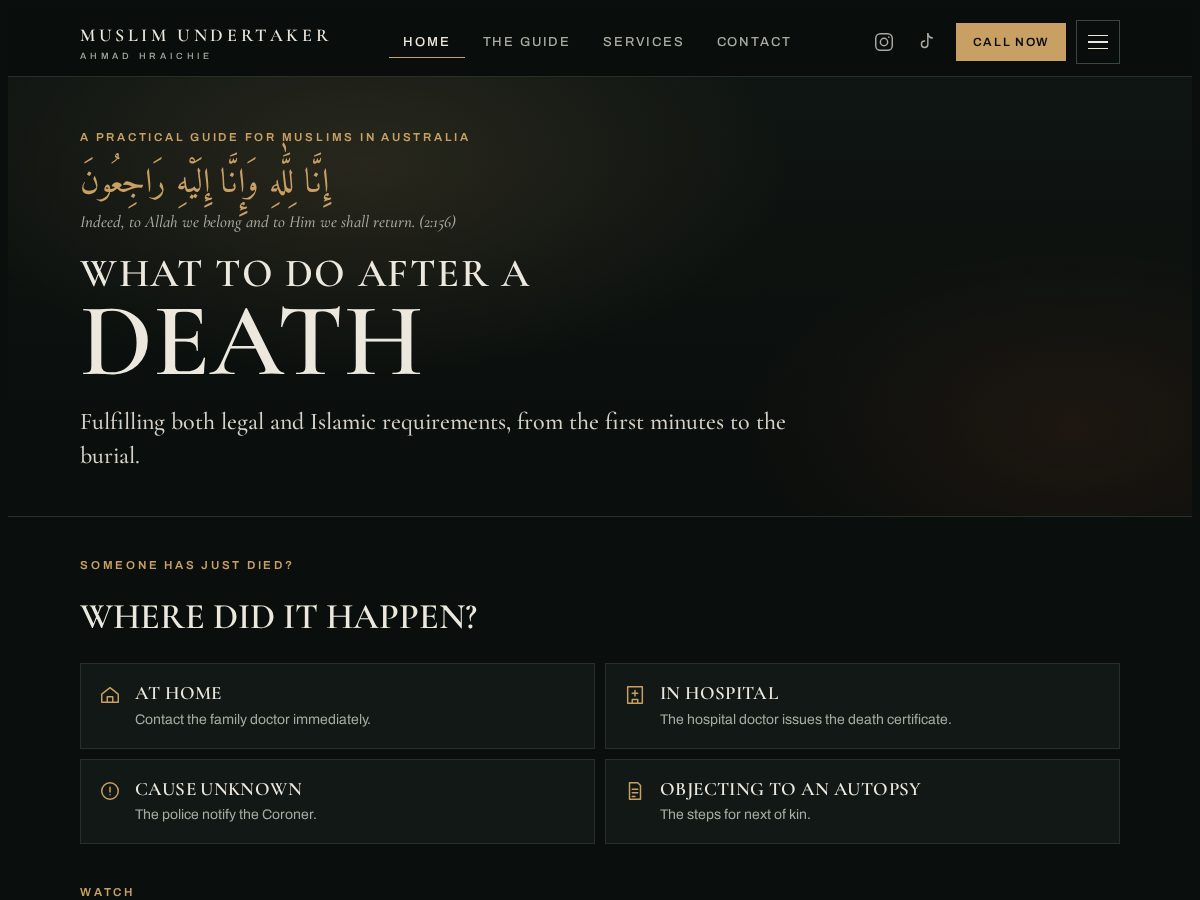Select Objecting to an Autopsy heading

coord(790,789)
